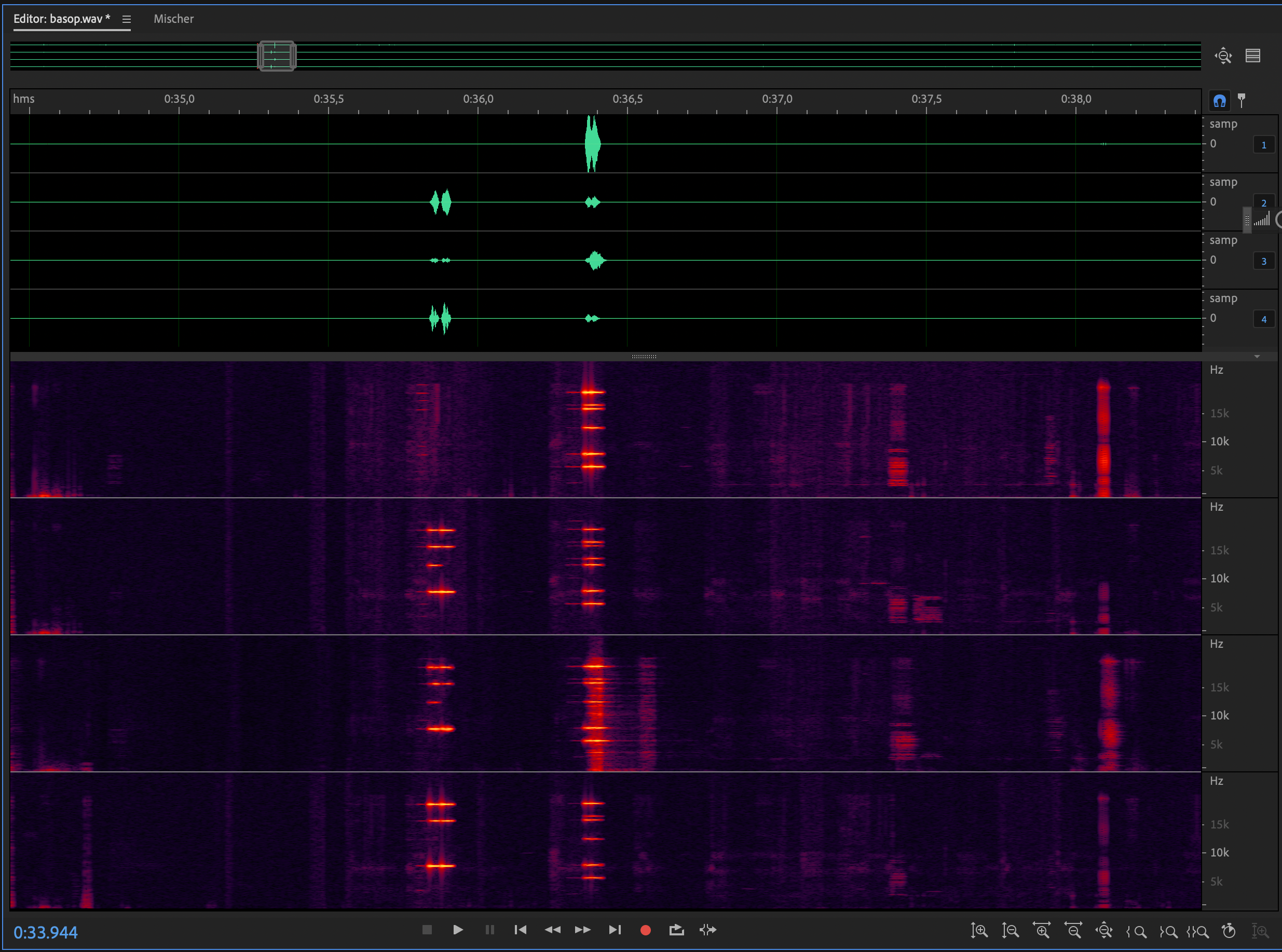
Task: Toggle channel 4 enable button
Action: click(1263, 319)
